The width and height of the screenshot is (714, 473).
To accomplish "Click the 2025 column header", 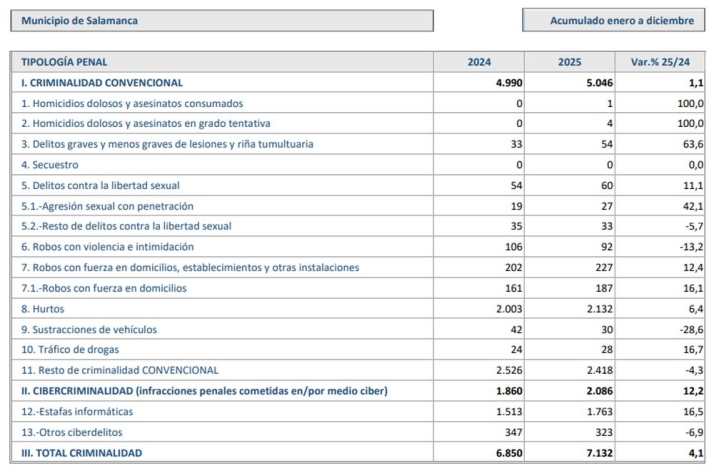I will [569, 62].
